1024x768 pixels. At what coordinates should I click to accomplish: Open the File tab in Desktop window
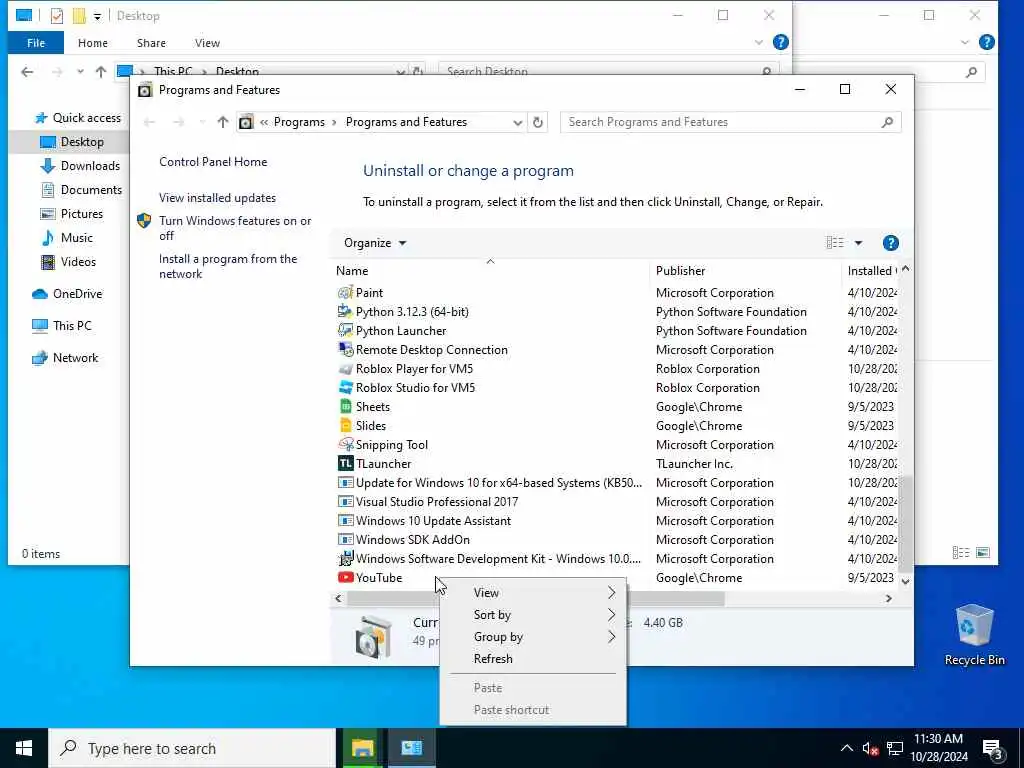pos(36,43)
